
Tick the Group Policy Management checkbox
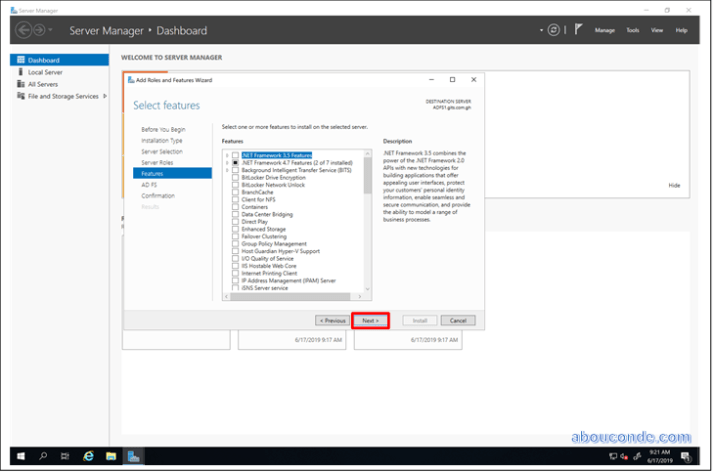(236, 243)
